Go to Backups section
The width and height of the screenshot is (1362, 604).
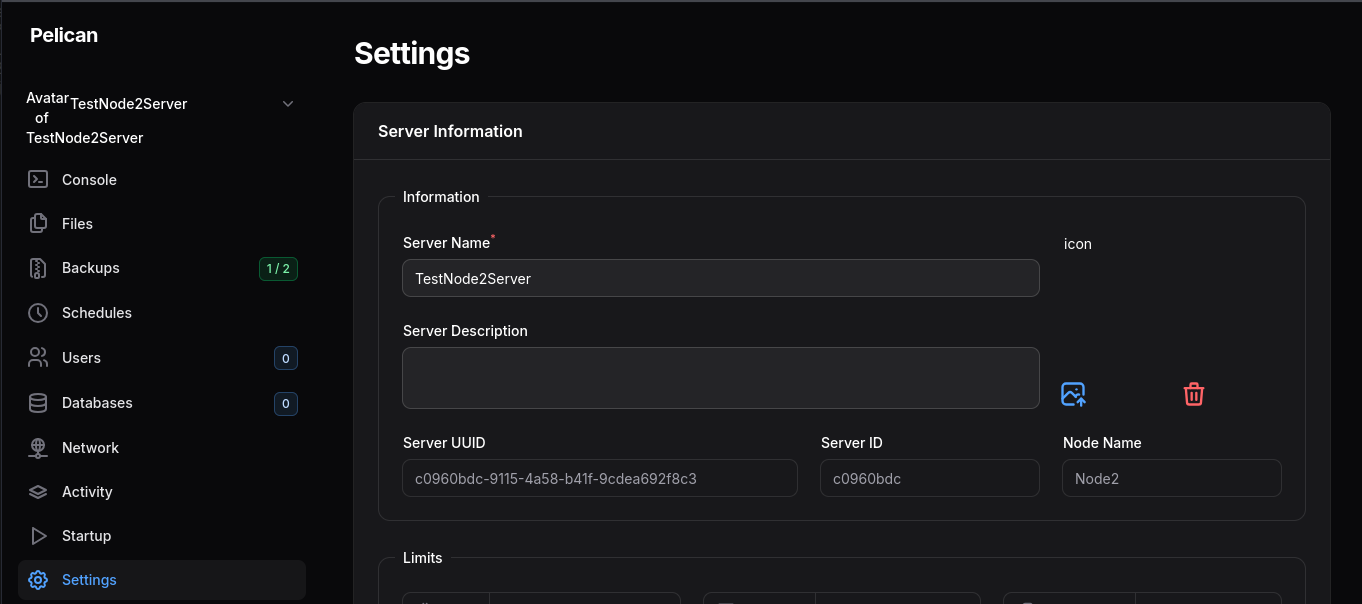pyautogui.click(x=162, y=268)
